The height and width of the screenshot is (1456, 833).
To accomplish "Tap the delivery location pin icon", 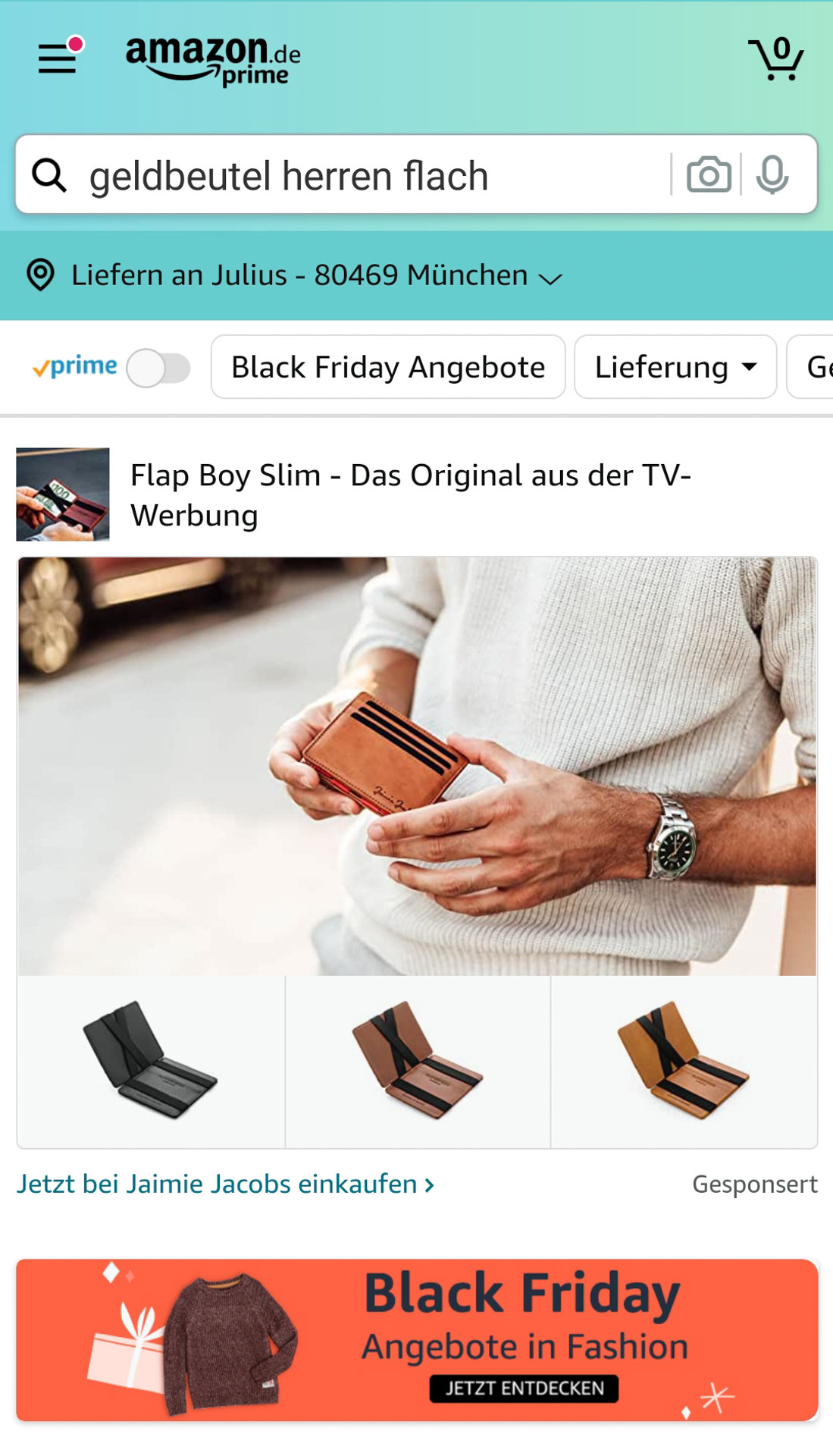I will click(x=40, y=275).
